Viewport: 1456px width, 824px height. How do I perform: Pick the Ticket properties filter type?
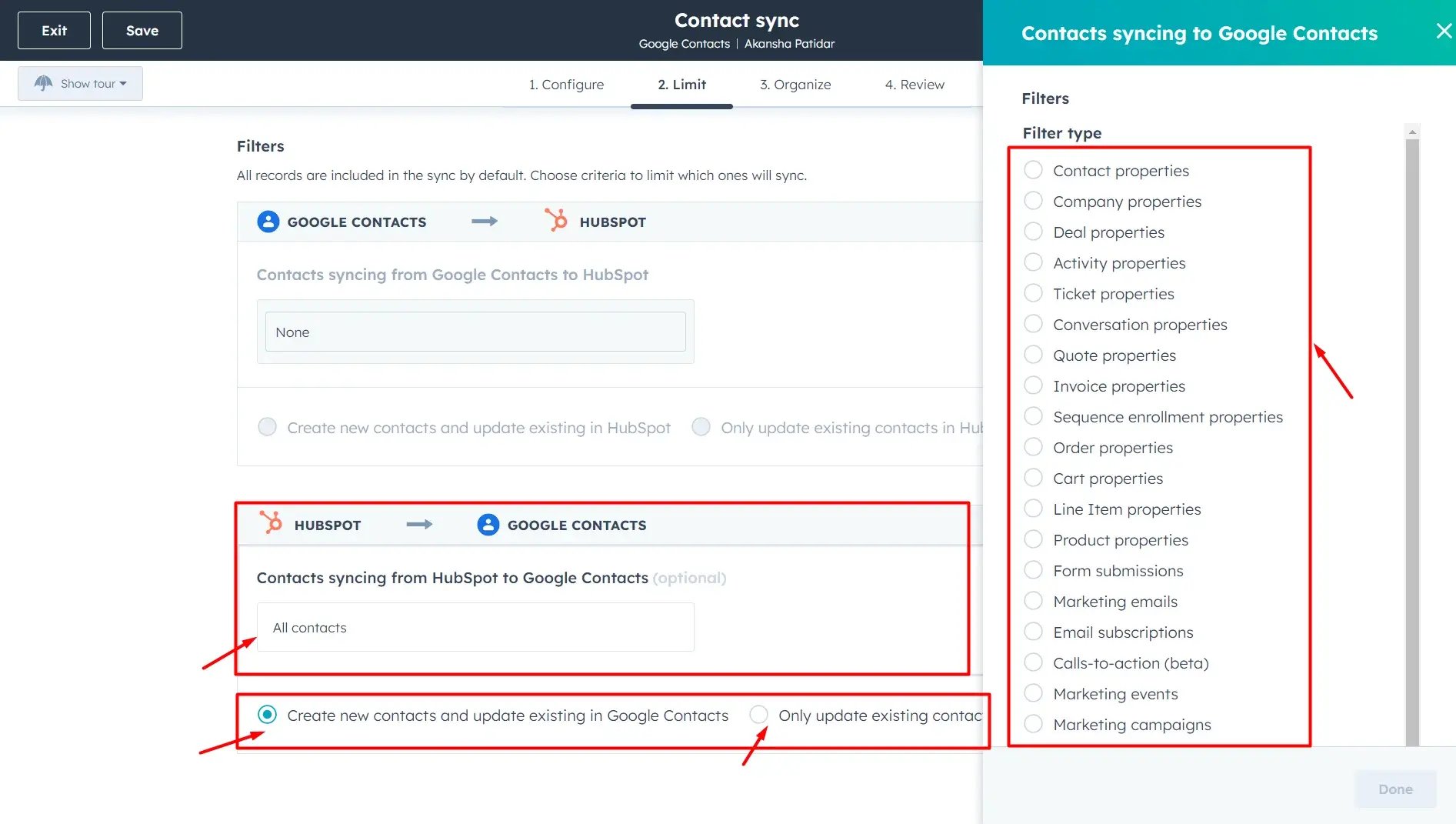click(x=1033, y=293)
